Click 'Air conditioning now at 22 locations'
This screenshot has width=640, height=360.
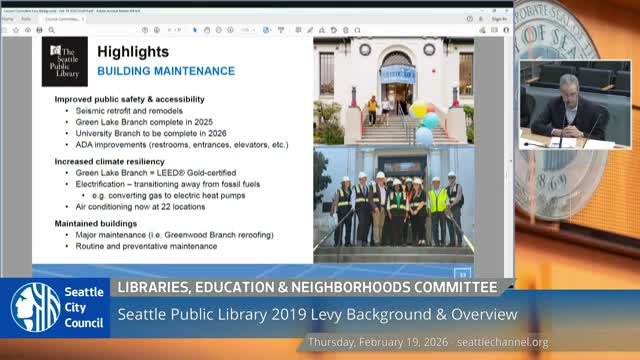pos(140,207)
